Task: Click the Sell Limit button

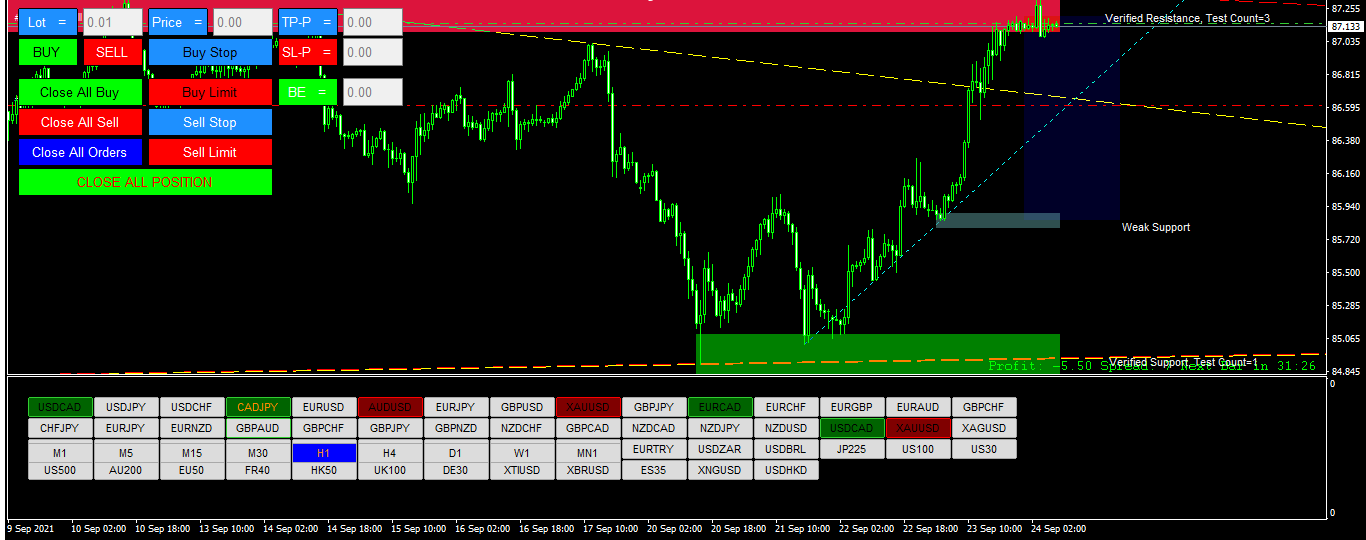Action: coord(210,152)
